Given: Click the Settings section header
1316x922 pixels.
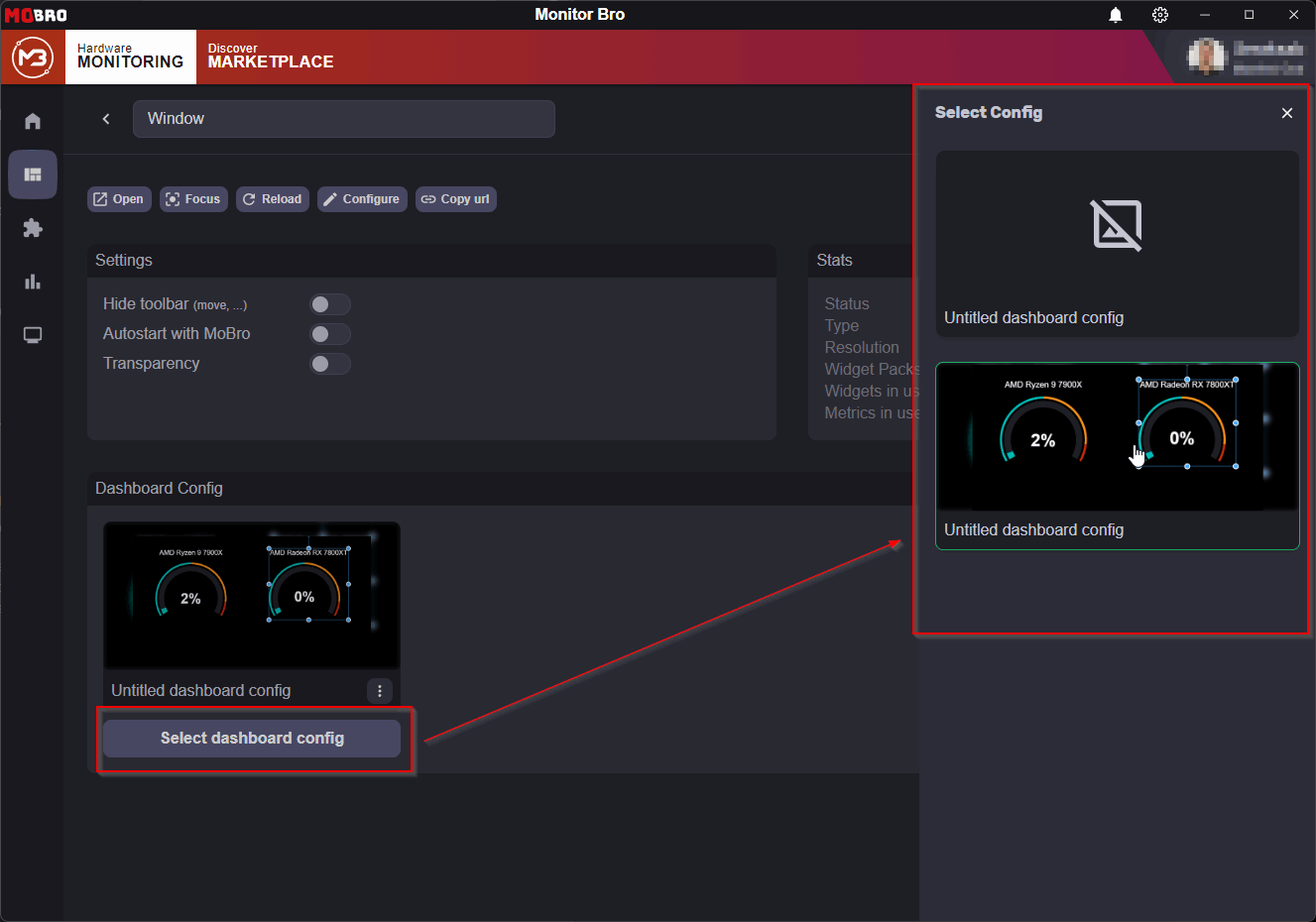Looking at the screenshot, I should (124, 261).
